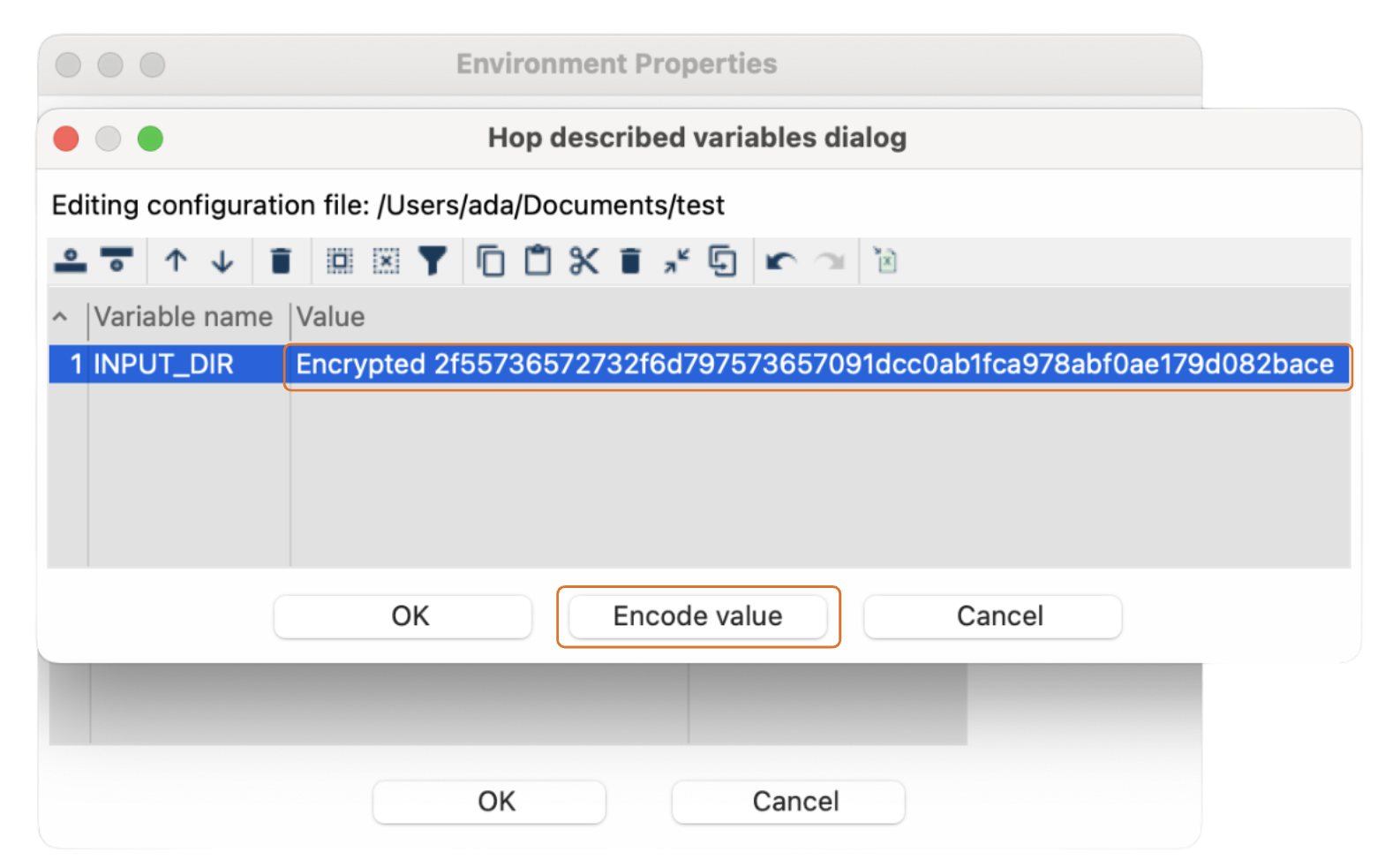The width and height of the screenshot is (1400, 867).
Task: Cut selected rows with the scissors icon
Action: pos(583,260)
